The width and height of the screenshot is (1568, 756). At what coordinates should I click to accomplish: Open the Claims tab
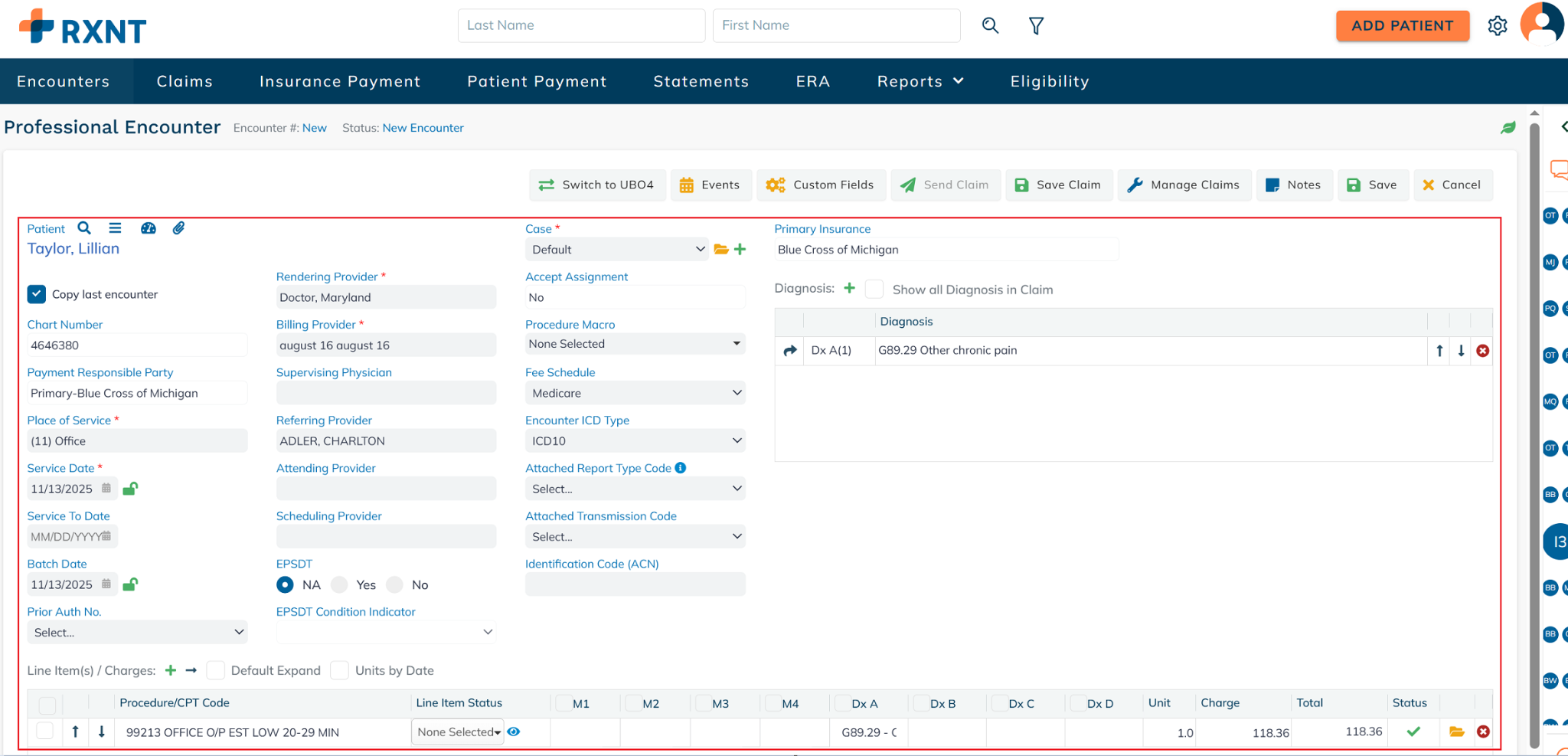click(x=185, y=81)
